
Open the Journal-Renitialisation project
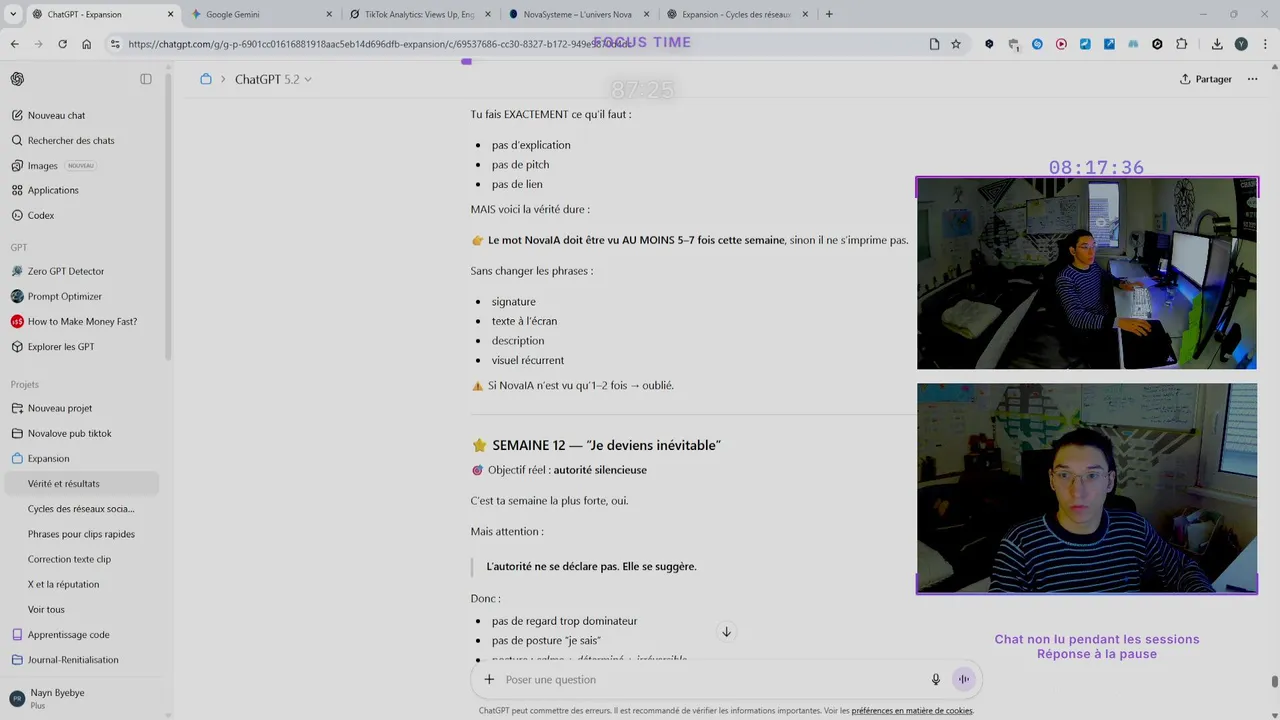click(x=73, y=659)
